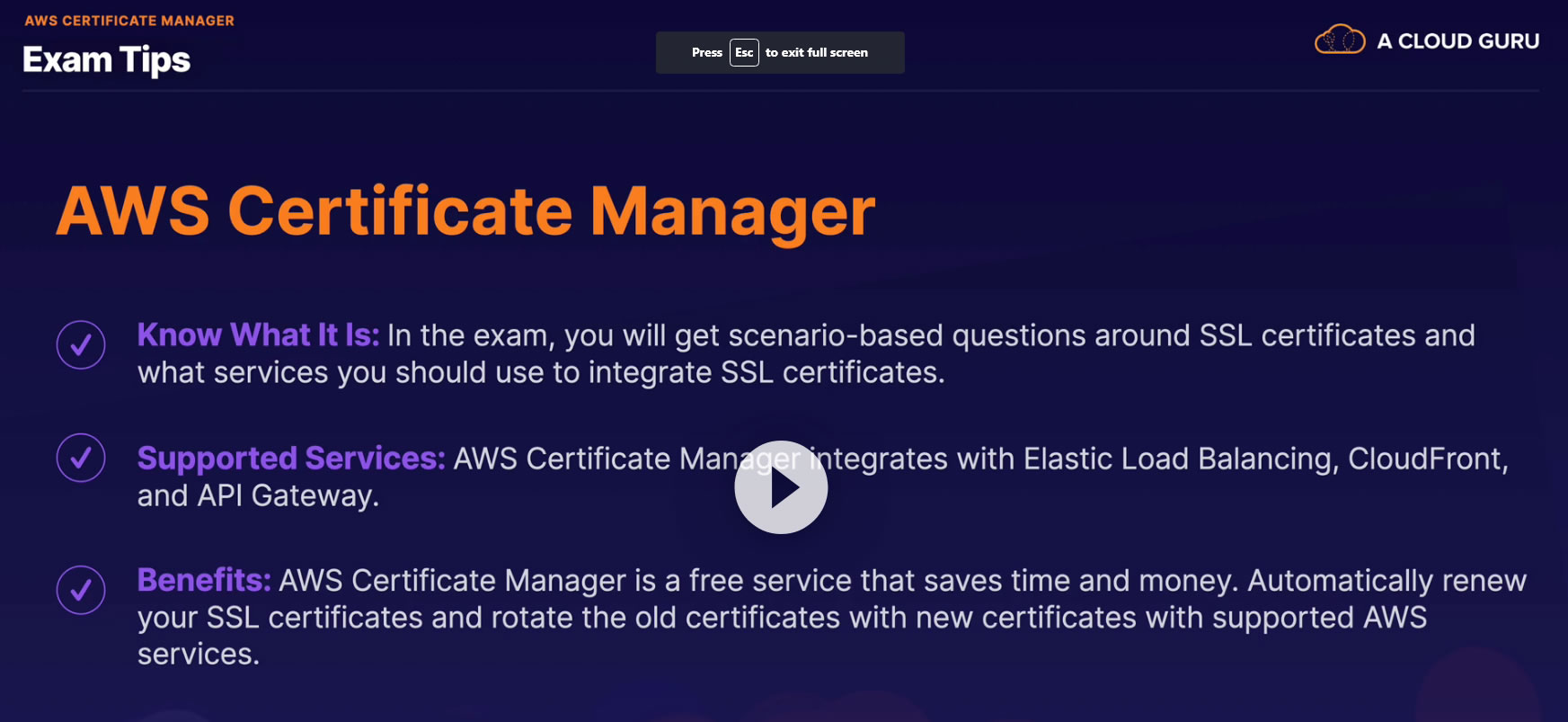Click the small AWS CERTIFICATE MANAGER header label
This screenshot has width=1568, height=722.
pyautogui.click(x=129, y=21)
